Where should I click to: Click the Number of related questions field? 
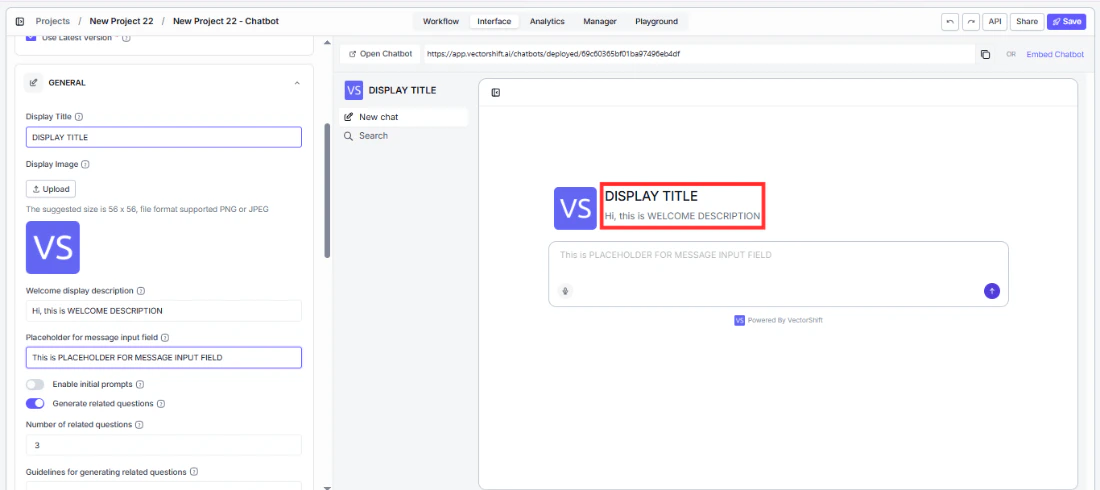pyautogui.click(x=163, y=445)
